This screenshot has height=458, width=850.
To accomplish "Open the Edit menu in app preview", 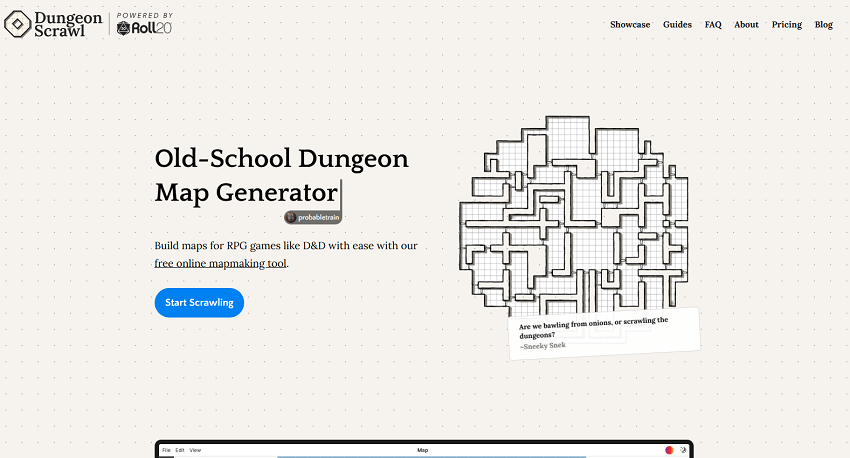I will point(180,451).
